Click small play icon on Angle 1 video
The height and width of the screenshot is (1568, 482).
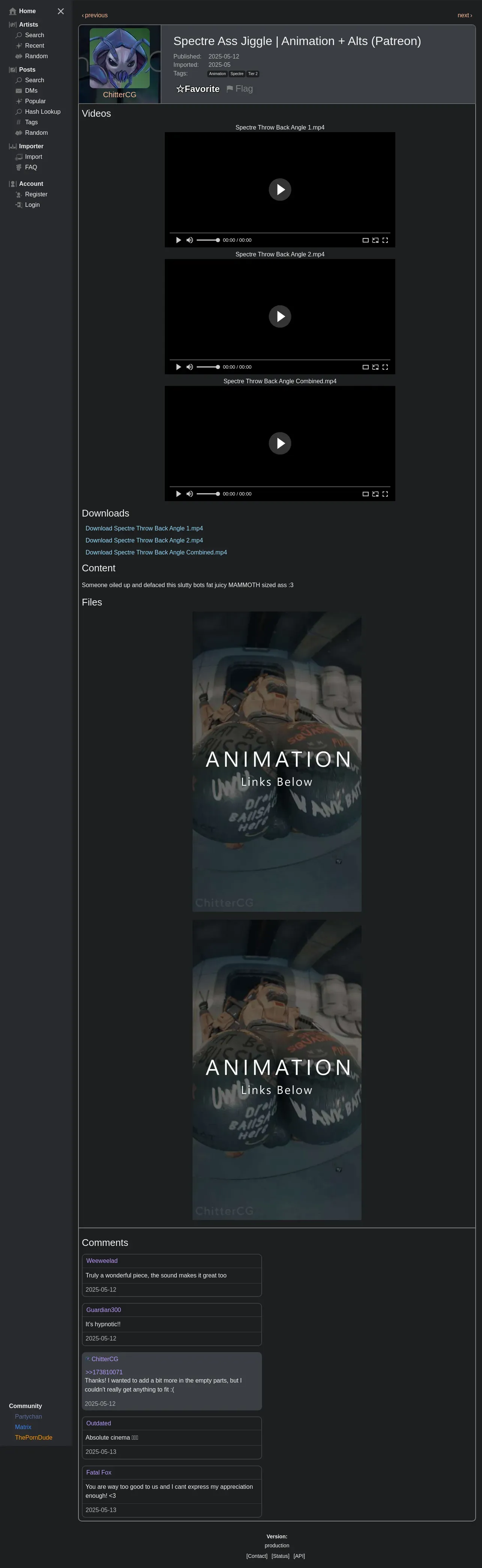coord(178,240)
